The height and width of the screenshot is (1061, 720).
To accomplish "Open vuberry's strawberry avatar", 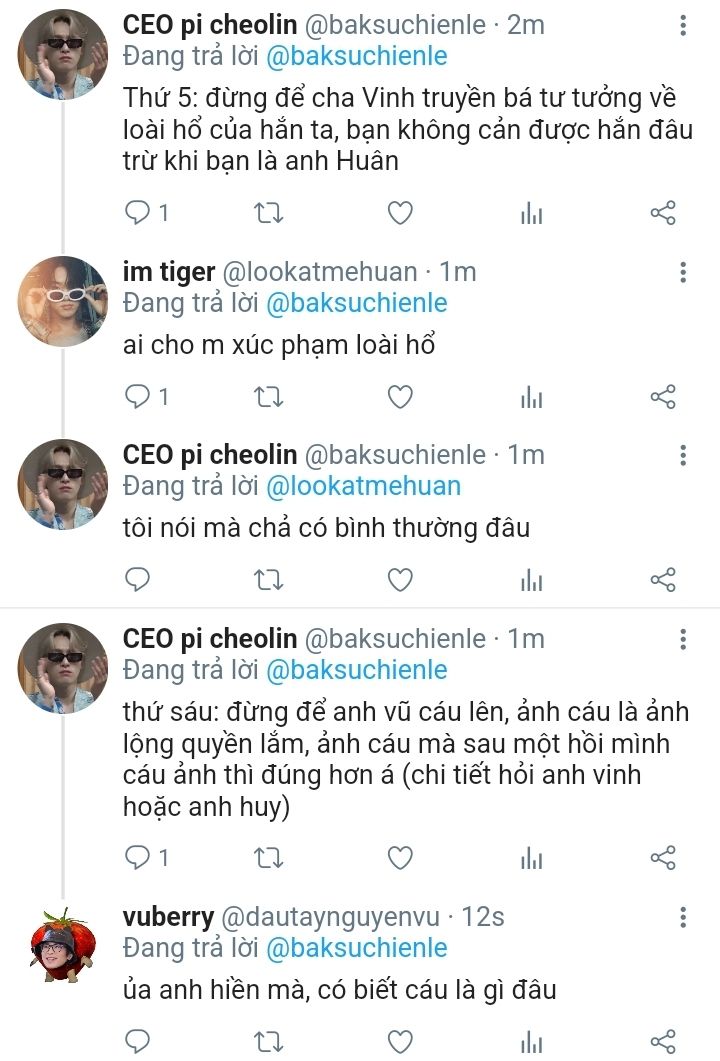I will [63, 946].
